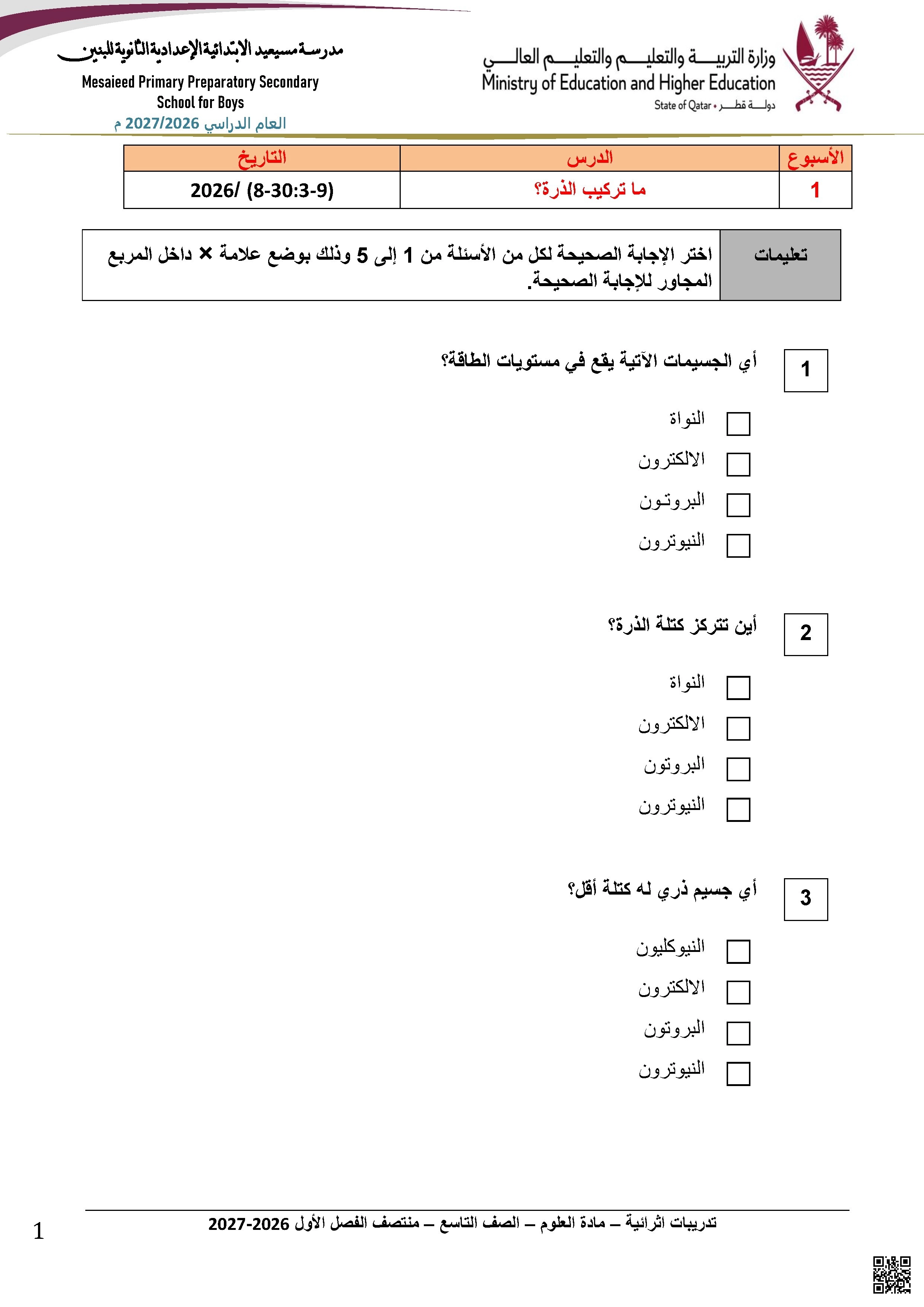
Task: Click the Qatar state emblem logo
Action: coord(817,63)
